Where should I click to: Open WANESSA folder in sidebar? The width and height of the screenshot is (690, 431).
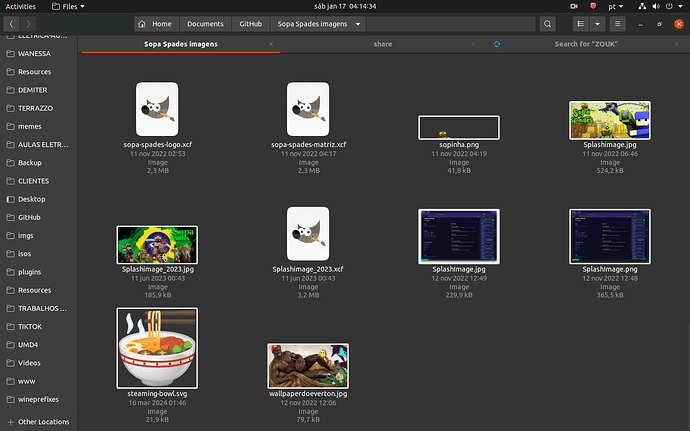pos(39,54)
